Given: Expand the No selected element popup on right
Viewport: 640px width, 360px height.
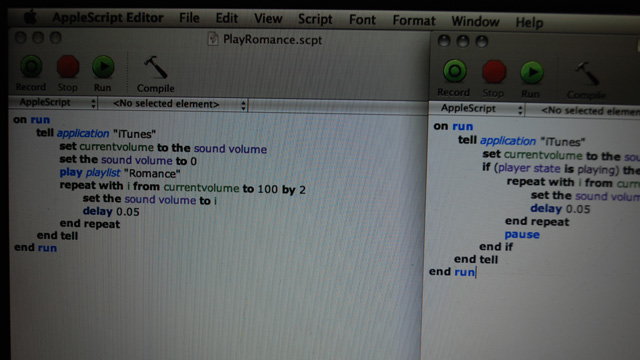Looking at the screenshot, I should coord(584,111).
